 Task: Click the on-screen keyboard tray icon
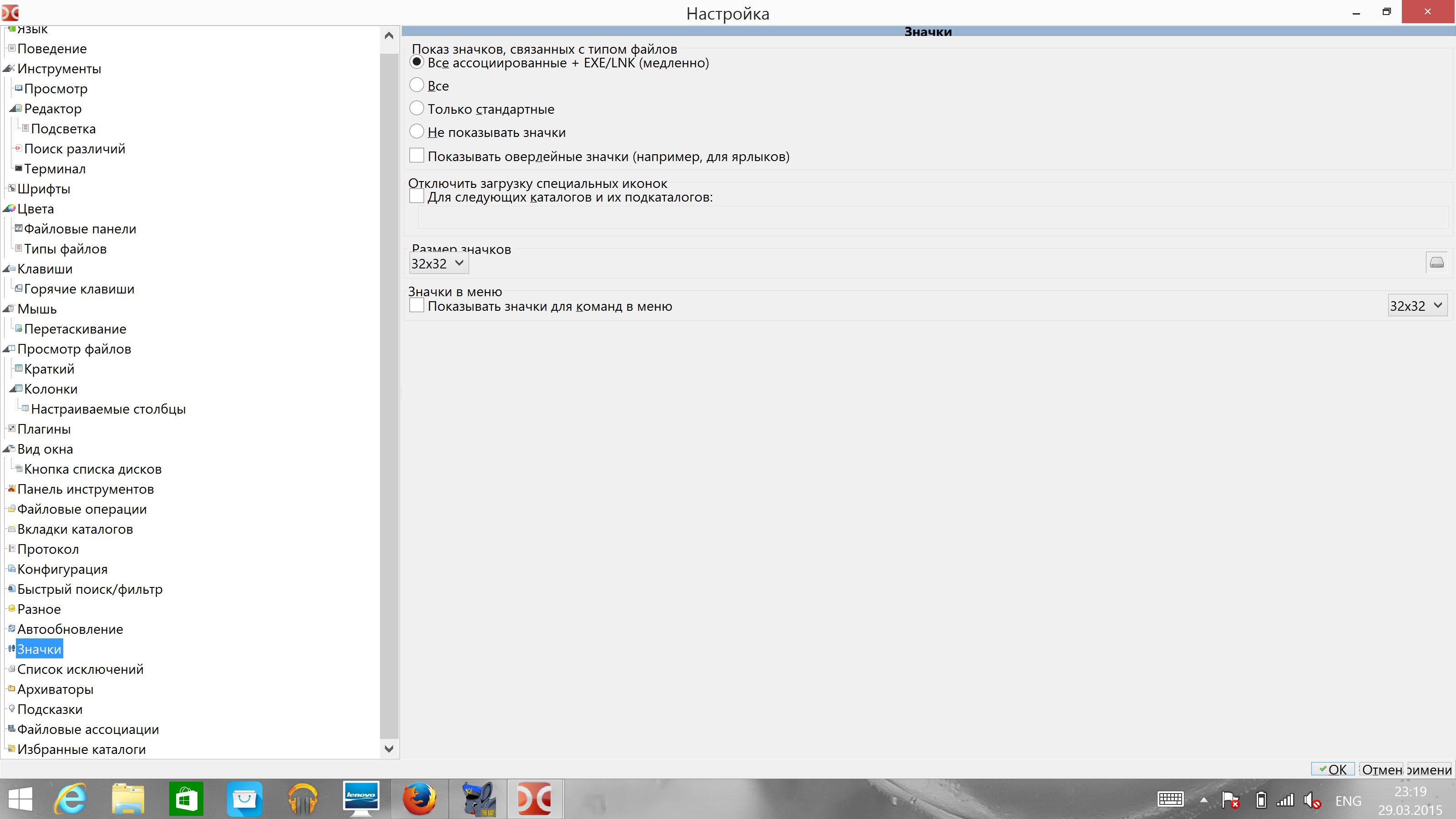pyautogui.click(x=1170, y=799)
